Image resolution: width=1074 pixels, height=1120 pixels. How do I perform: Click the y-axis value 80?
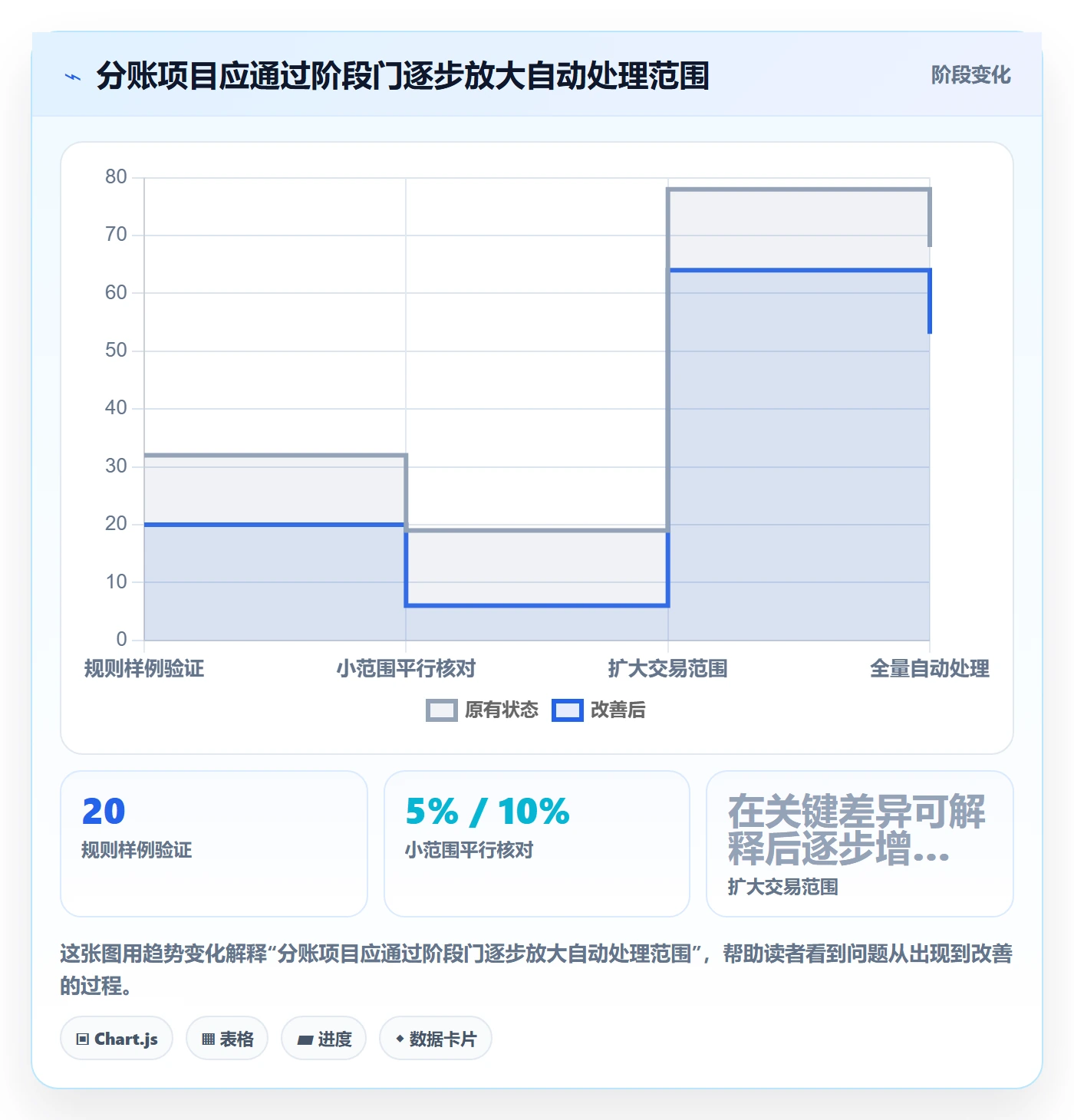(116, 177)
